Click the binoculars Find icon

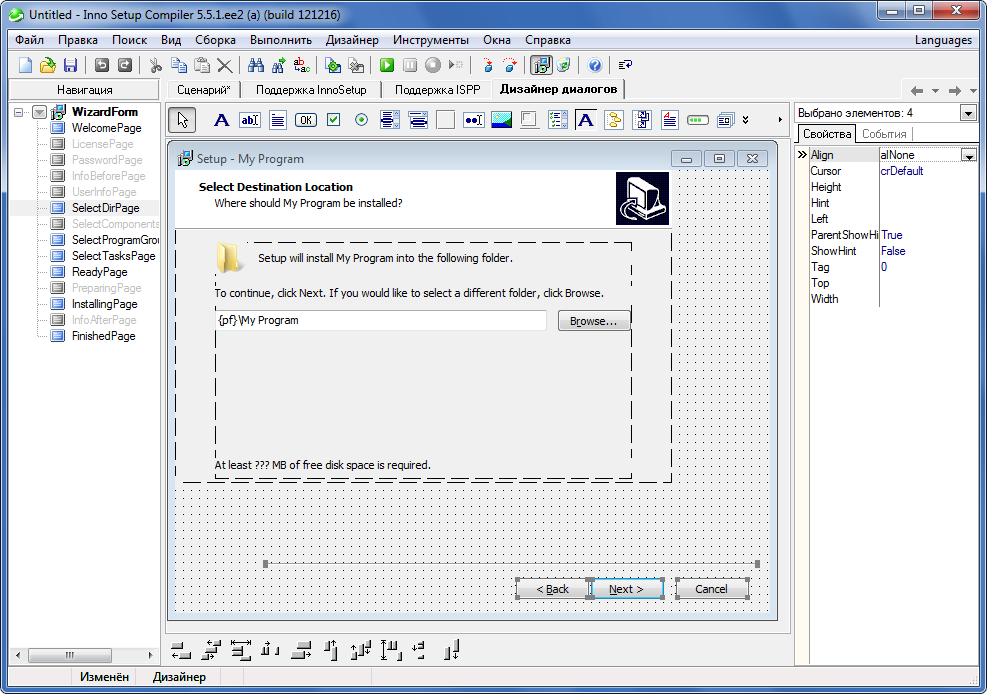255,65
